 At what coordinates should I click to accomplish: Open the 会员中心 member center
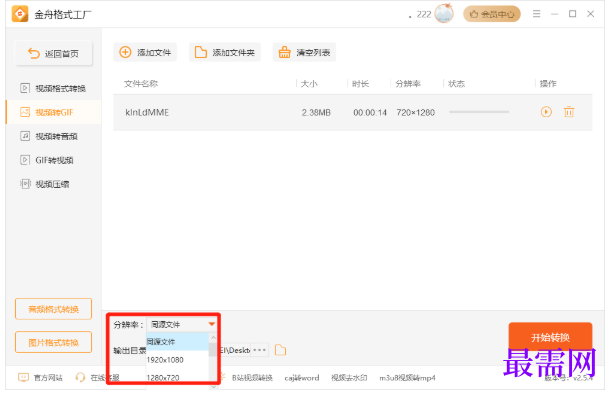(x=492, y=14)
